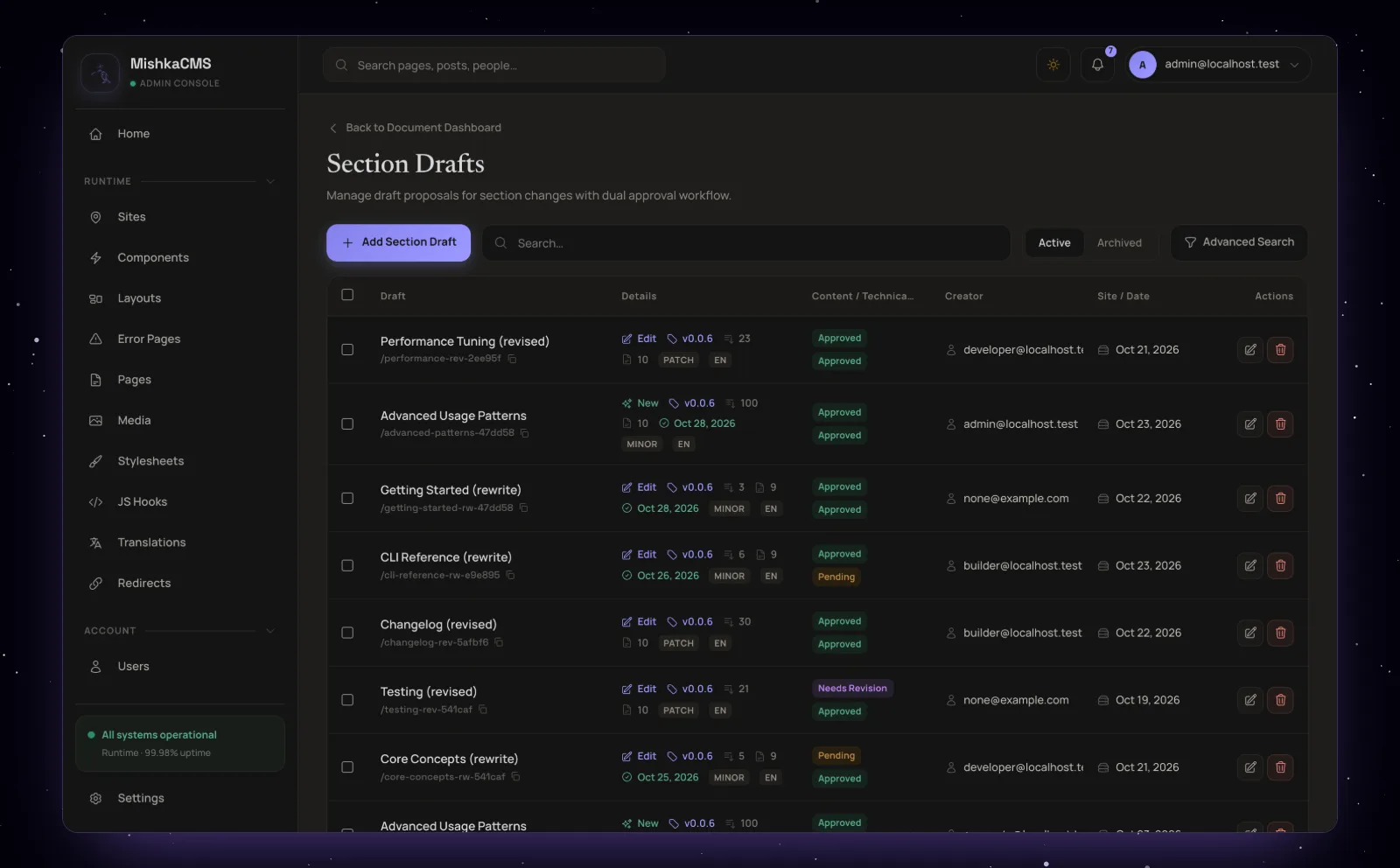Screen dimensions: 1400x868
Task: Click the Oct 28, 2026 date on Getting Started row
Action: pos(661,508)
